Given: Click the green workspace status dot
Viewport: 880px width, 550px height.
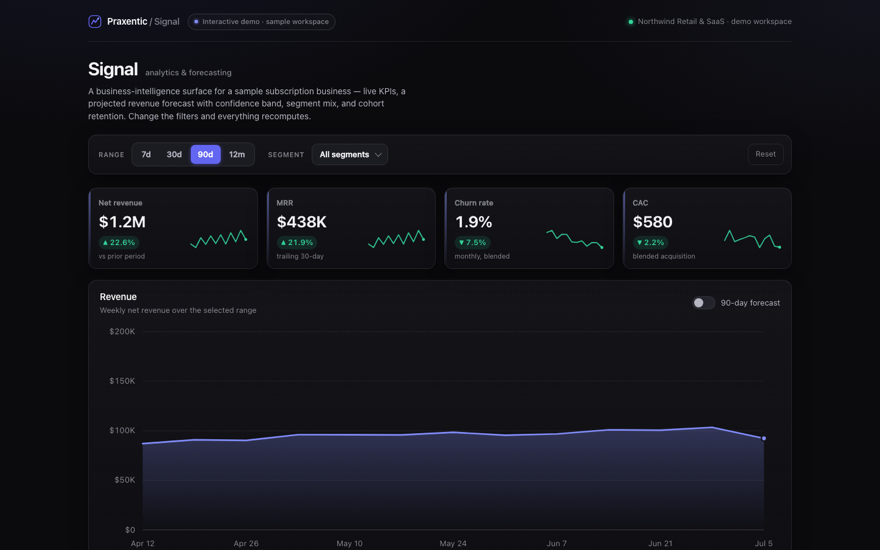Looking at the screenshot, I should point(631,22).
